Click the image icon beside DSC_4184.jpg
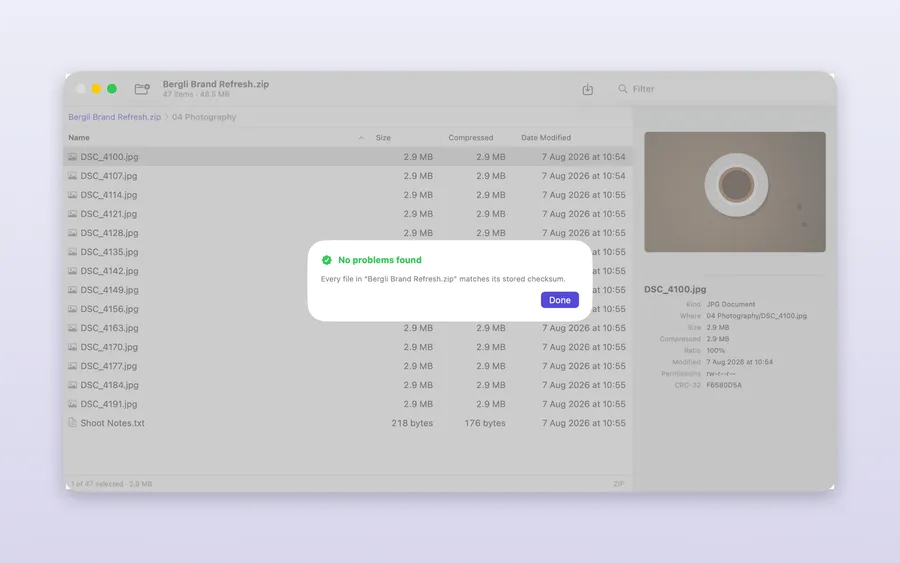The height and width of the screenshot is (563, 900). 72,385
